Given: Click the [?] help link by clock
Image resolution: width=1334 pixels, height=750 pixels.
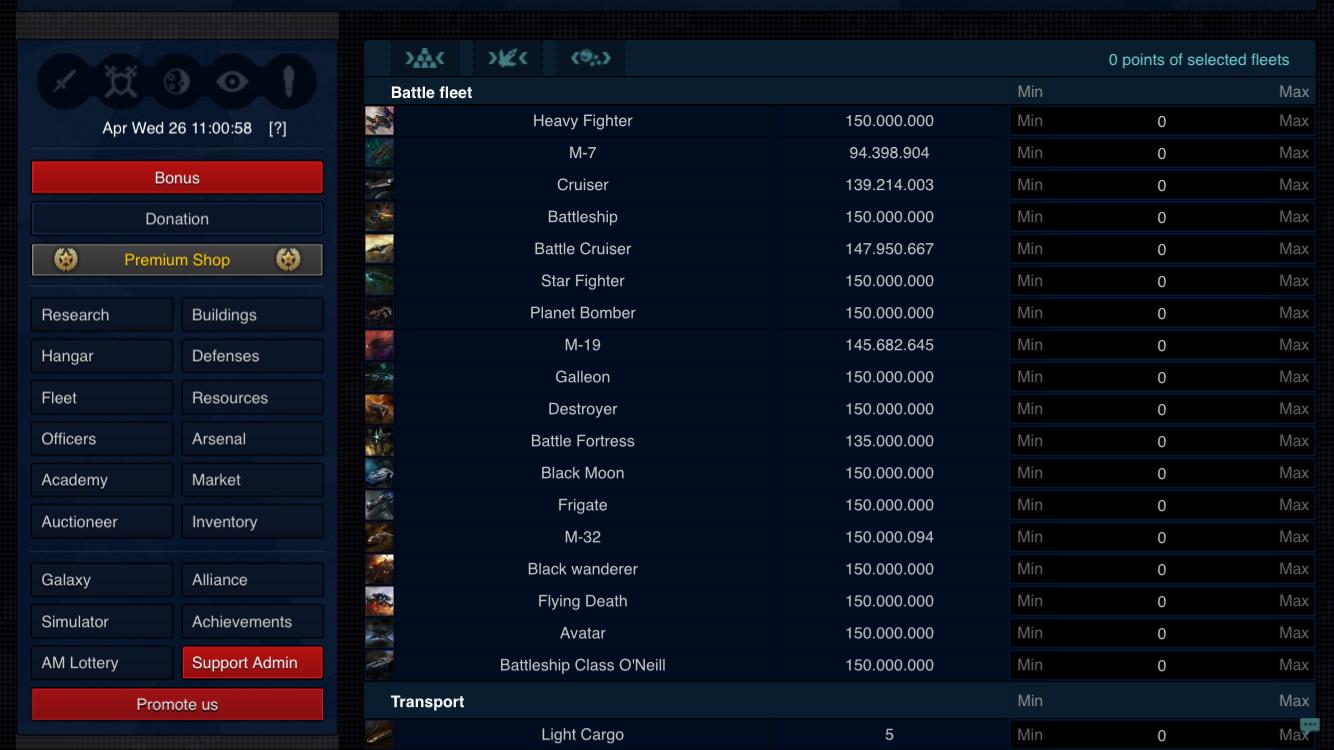Looking at the screenshot, I should tap(278, 129).
